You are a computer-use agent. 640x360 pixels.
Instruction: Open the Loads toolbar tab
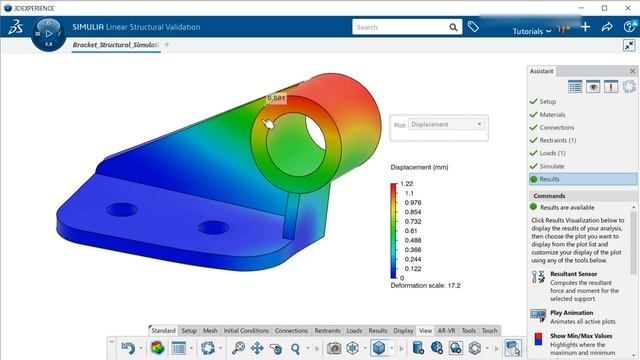click(354, 331)
